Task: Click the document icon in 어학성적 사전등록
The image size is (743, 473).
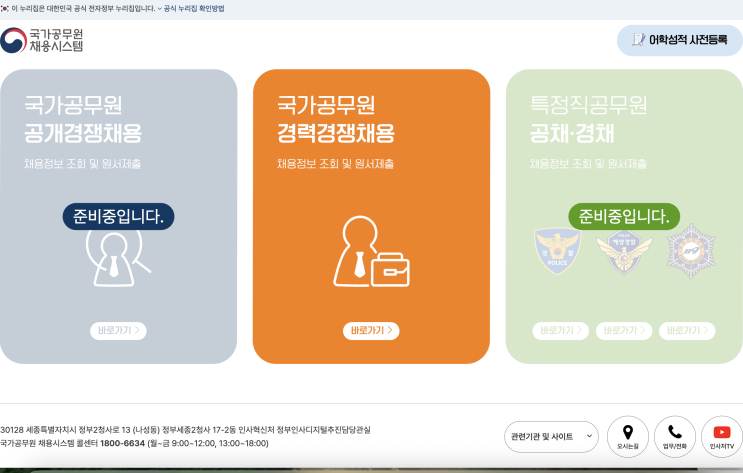Action: tap(638, 40)
